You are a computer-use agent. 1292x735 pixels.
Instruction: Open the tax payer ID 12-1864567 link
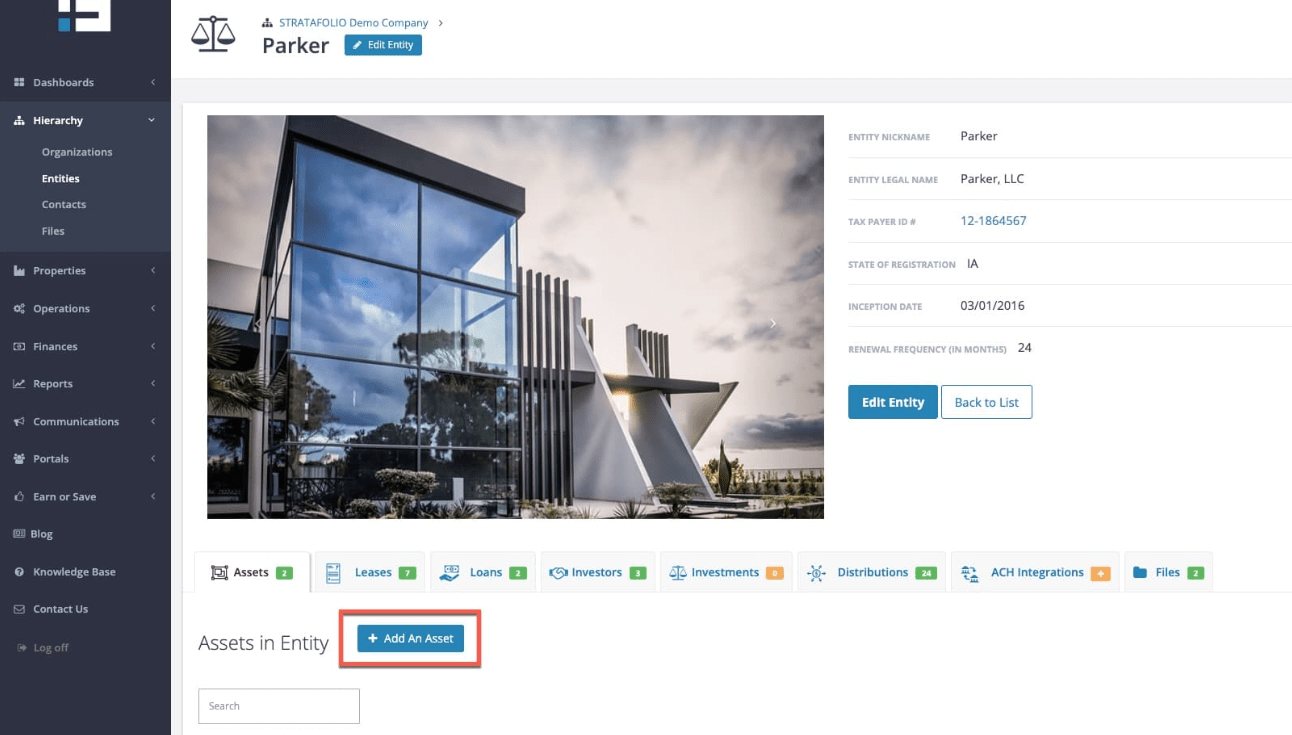click(993, 221)
